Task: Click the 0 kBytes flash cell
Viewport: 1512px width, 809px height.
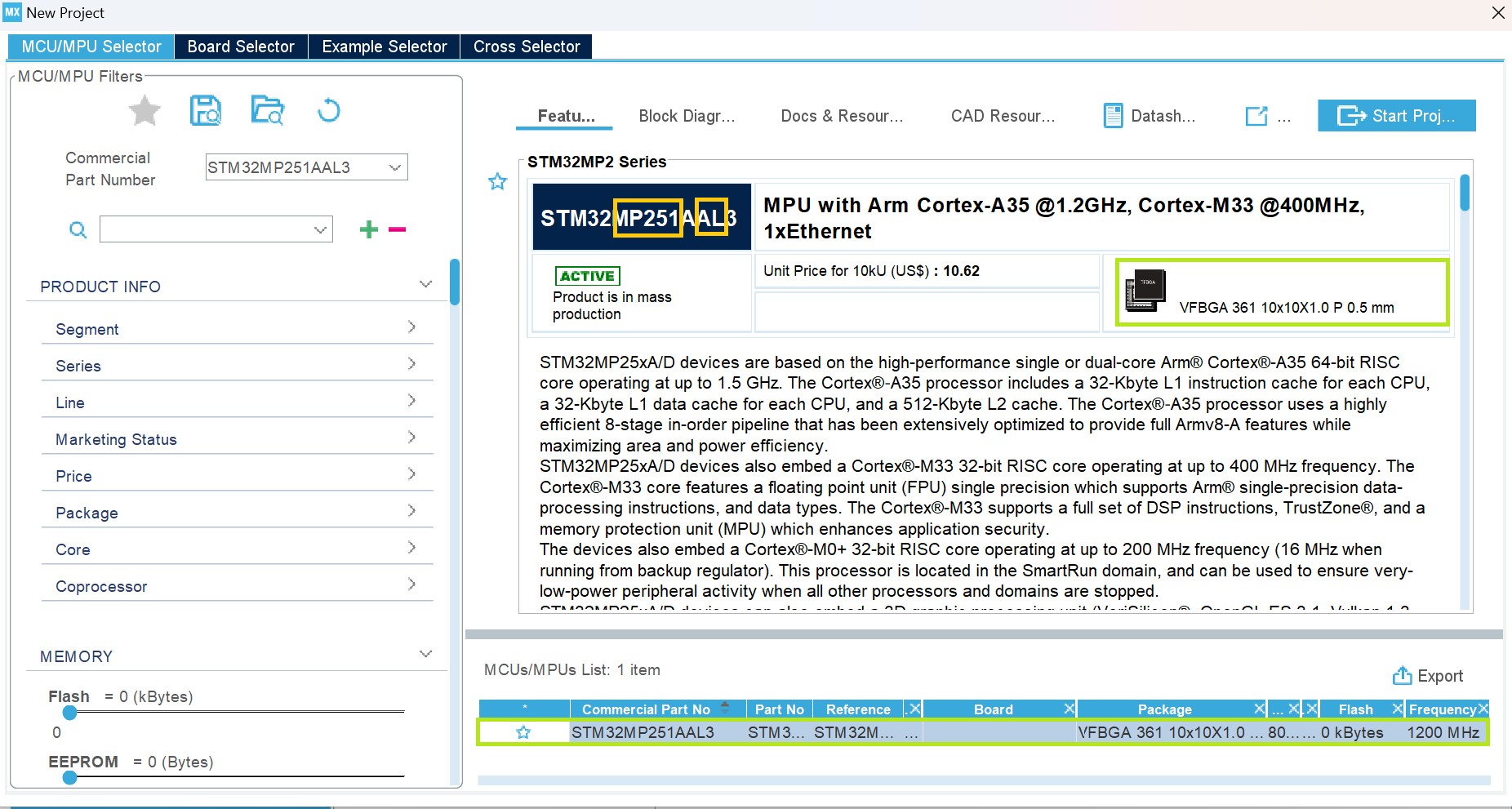Action: pyautogui.click(x=1352, y=732)
